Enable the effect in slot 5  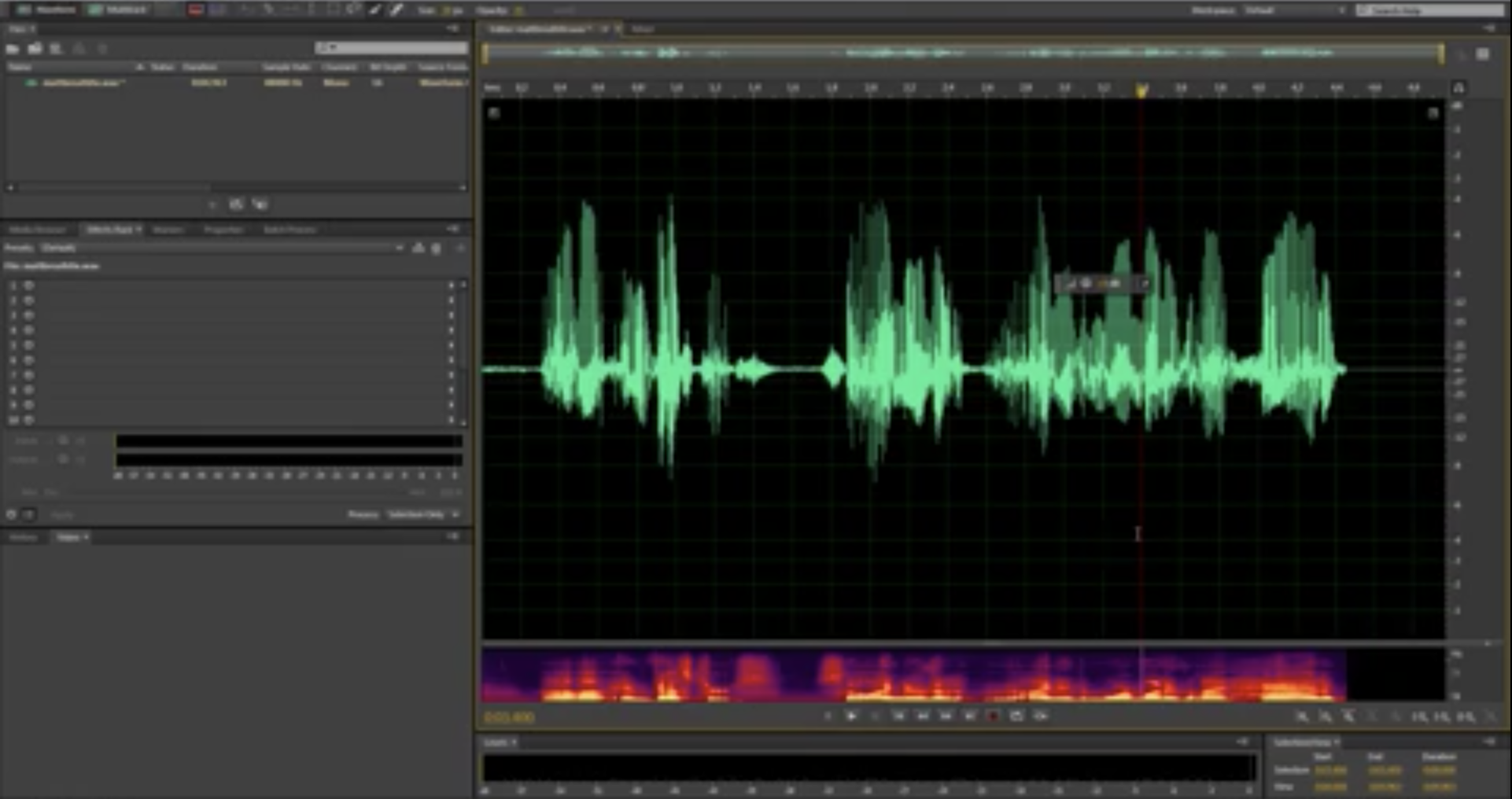(29, 346)
